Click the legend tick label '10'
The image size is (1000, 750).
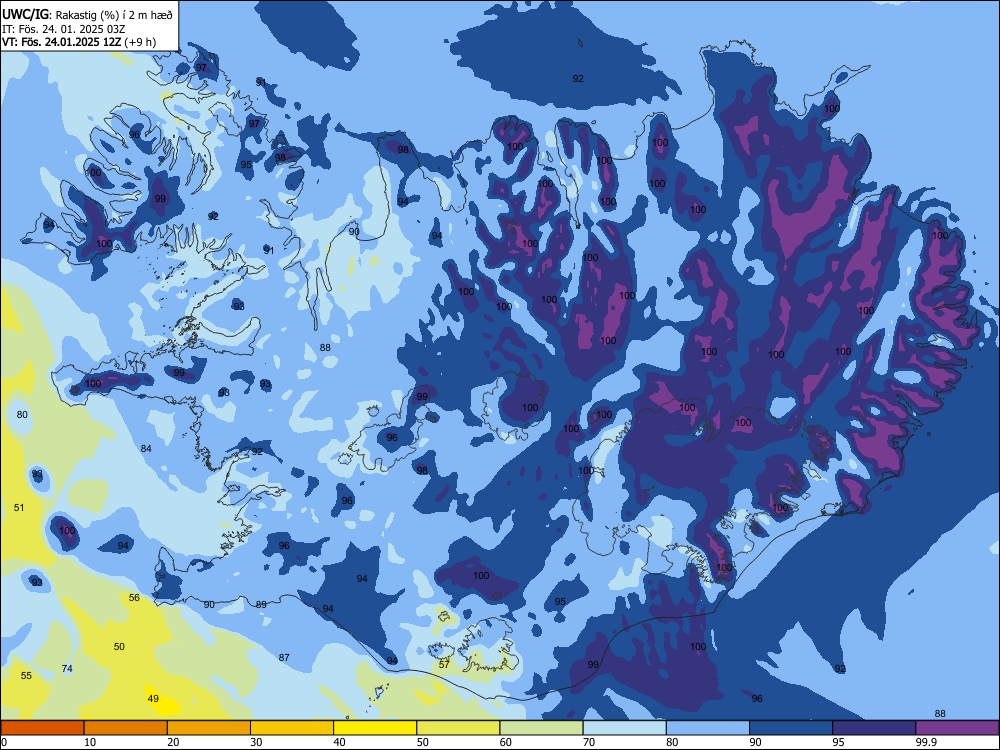90,742
